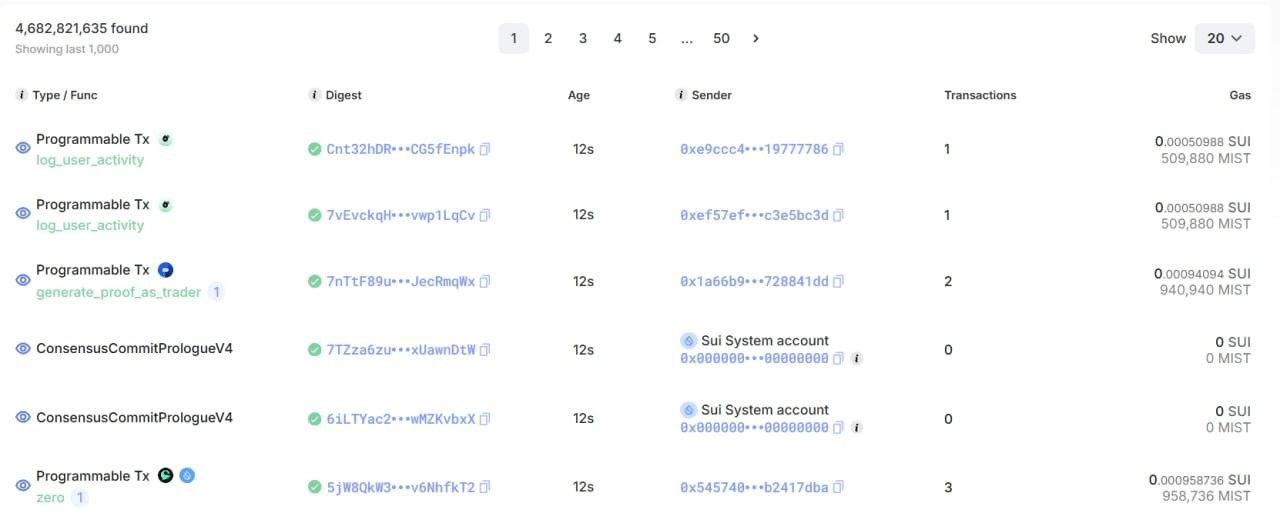Click info icon after first Sui System address
1280x523 pixels.
click(x=857, y=358)
